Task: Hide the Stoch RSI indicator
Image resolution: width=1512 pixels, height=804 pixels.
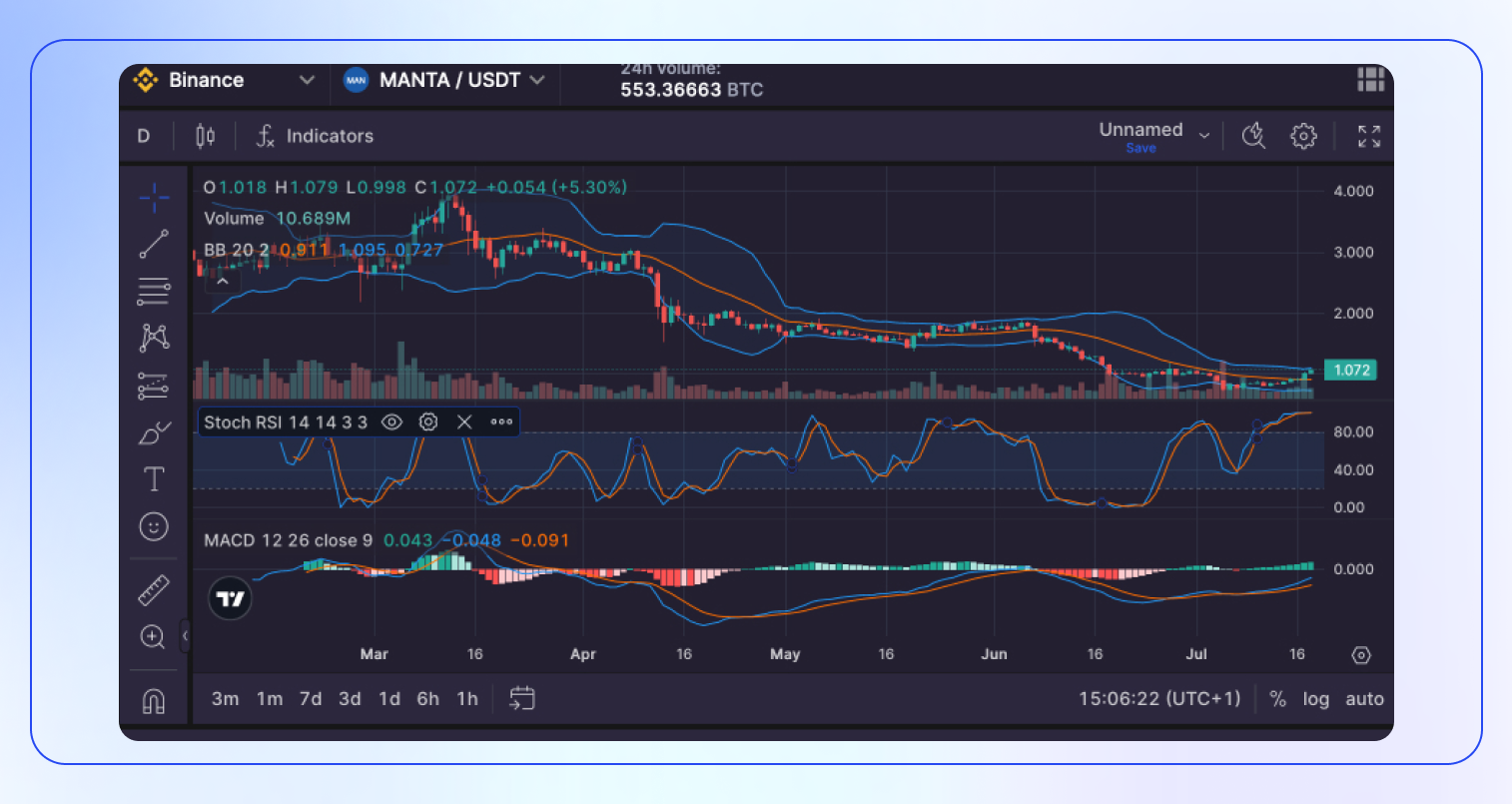Action: click(x=391, y=421)
